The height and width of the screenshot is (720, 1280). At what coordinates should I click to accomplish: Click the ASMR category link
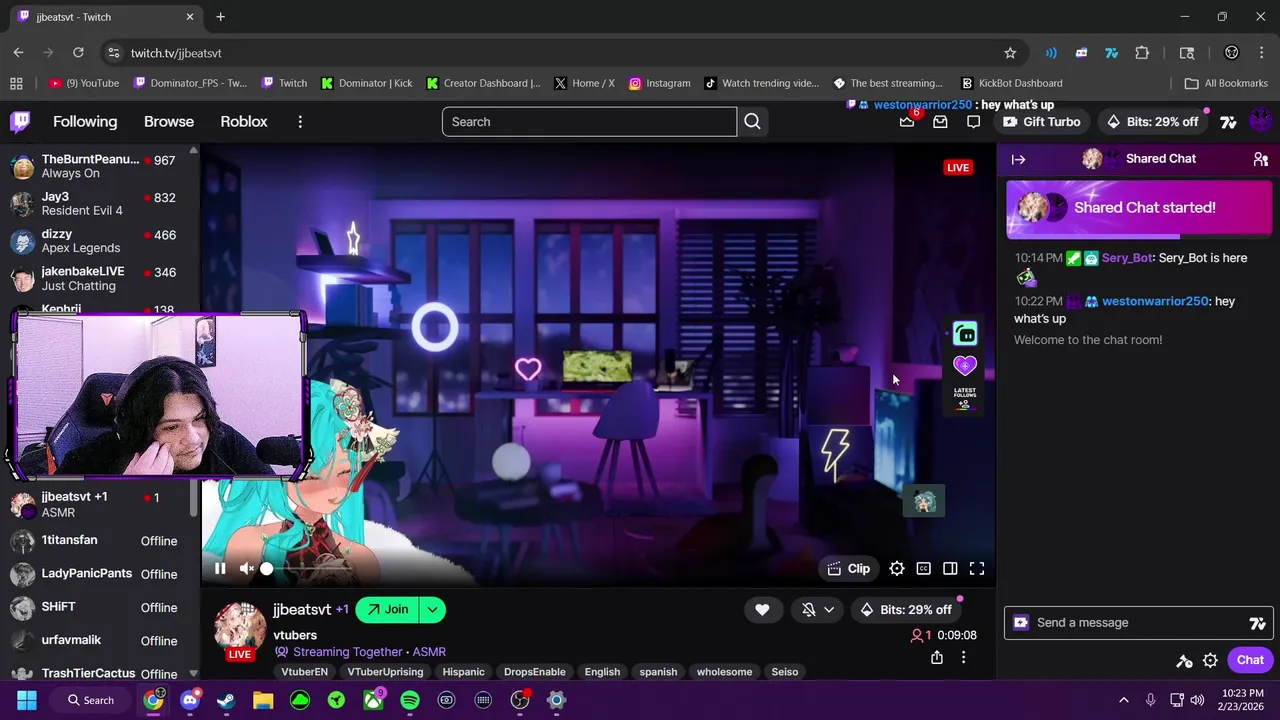tap(429, 652)
